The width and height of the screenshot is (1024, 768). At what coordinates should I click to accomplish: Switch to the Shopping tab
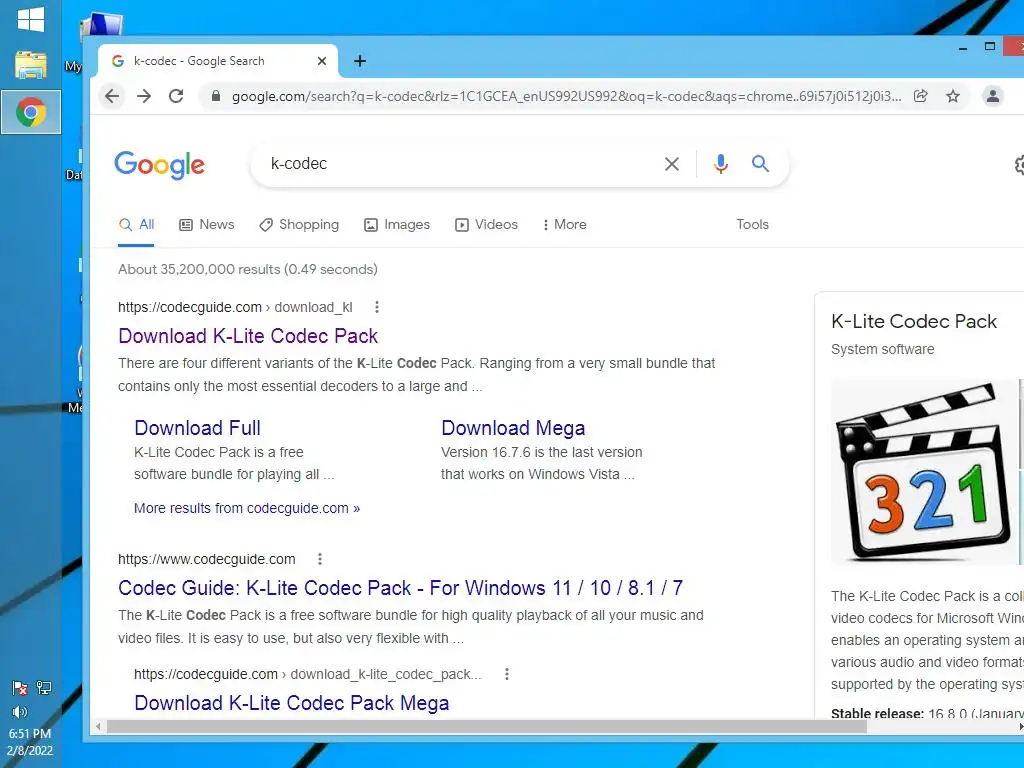coord(299,225)
